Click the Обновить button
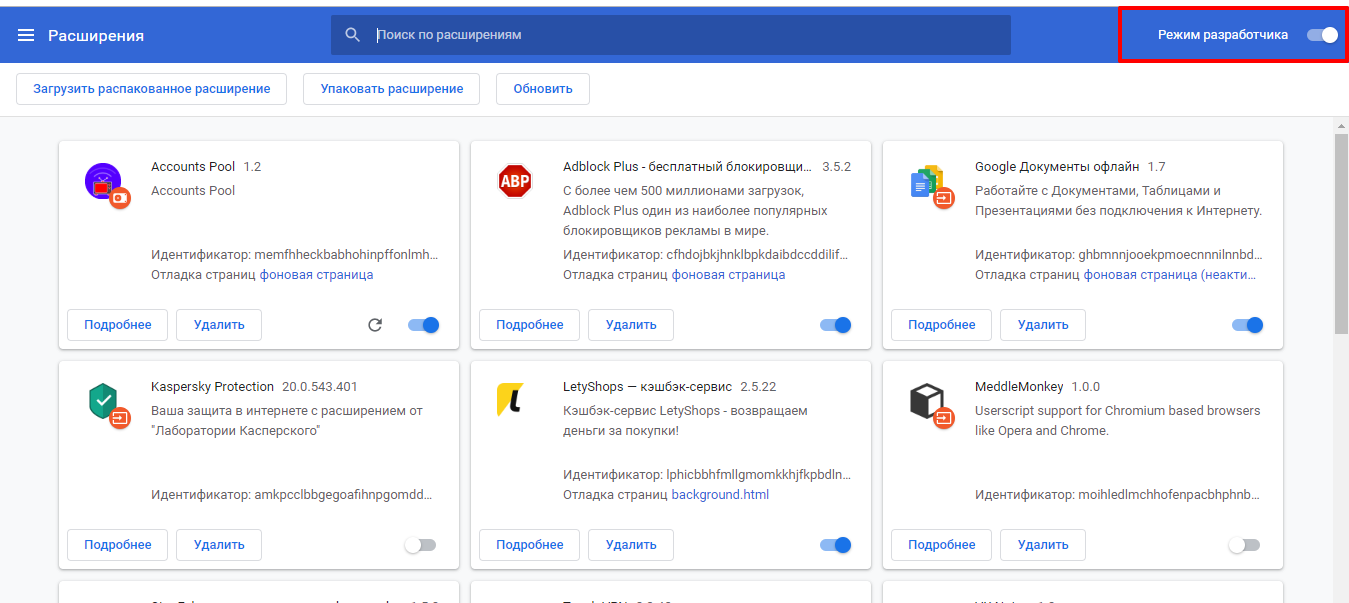 (x=543, y=88)
